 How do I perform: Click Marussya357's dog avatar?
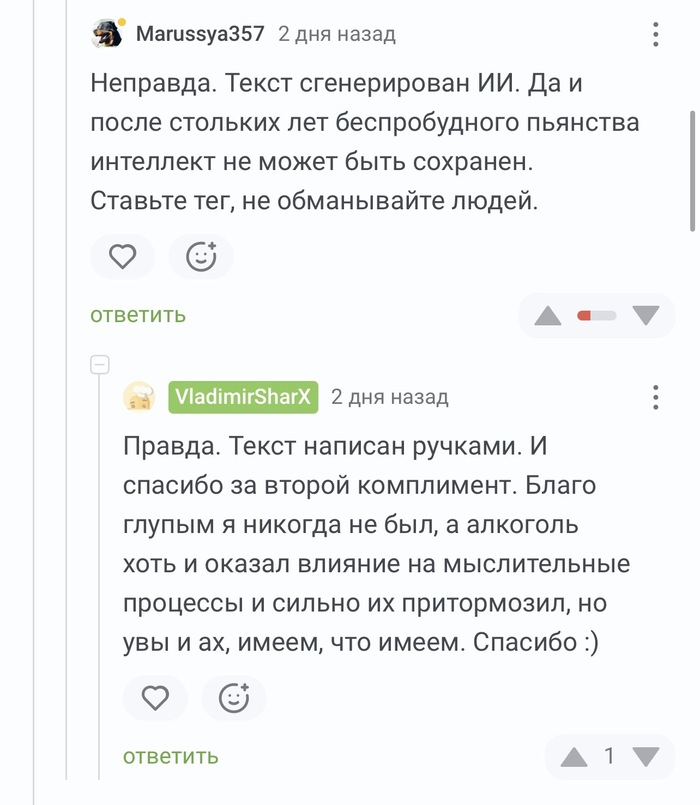click(x=107, y=34)
